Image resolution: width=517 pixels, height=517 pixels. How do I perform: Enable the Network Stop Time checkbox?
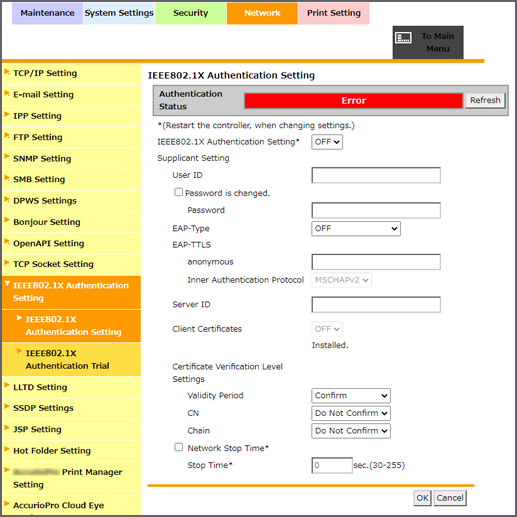pos(179,447)
